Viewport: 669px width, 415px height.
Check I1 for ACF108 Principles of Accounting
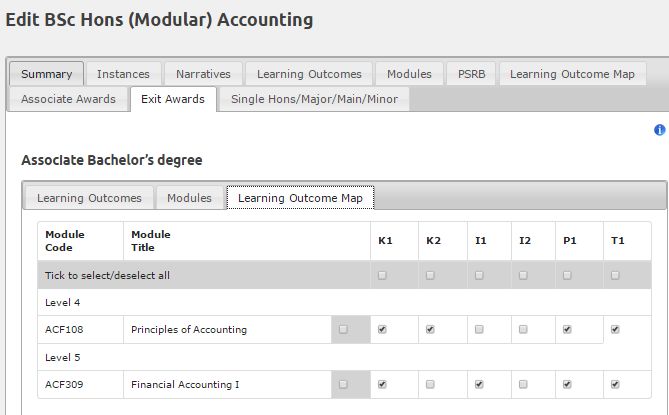pyautogui.click(x=479, y=329)
